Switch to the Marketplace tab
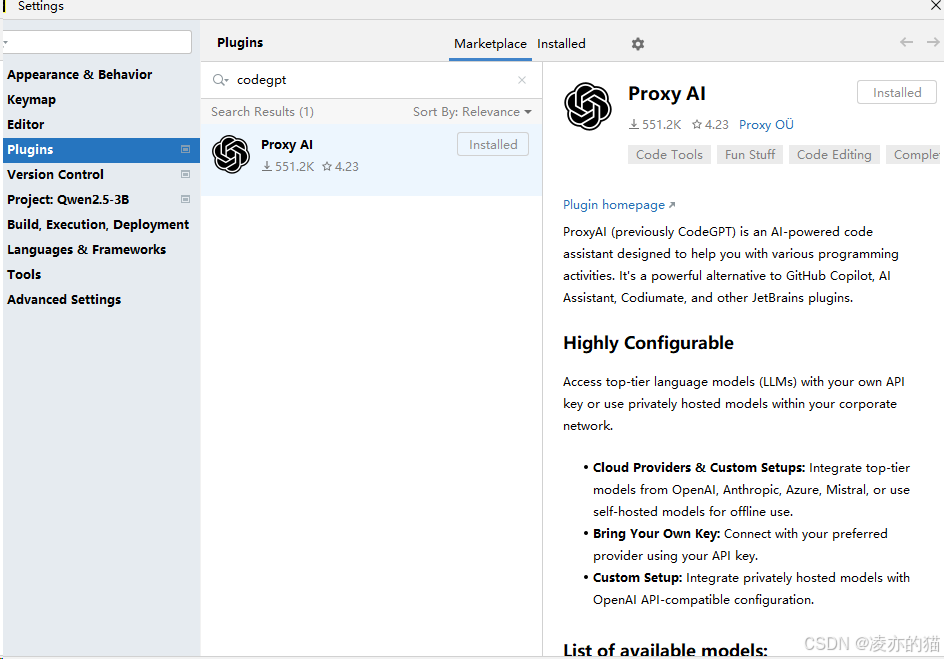Image resolution: width=944 pixels, height=659 pixels. (x=490, y=44)
